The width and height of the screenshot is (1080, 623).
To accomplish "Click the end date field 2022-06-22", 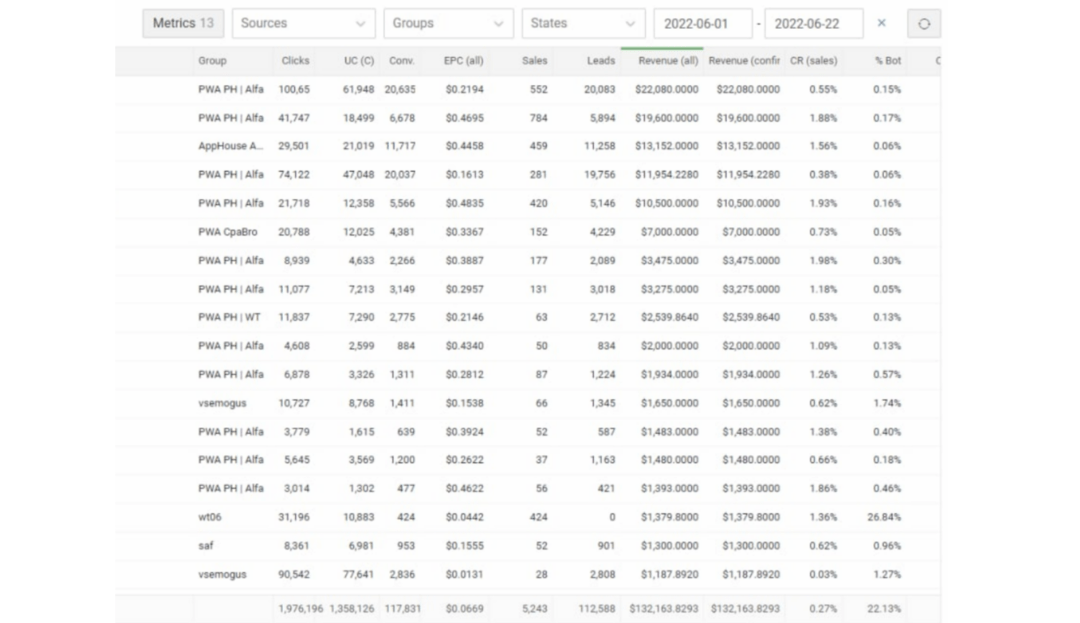I will (813, 23).
